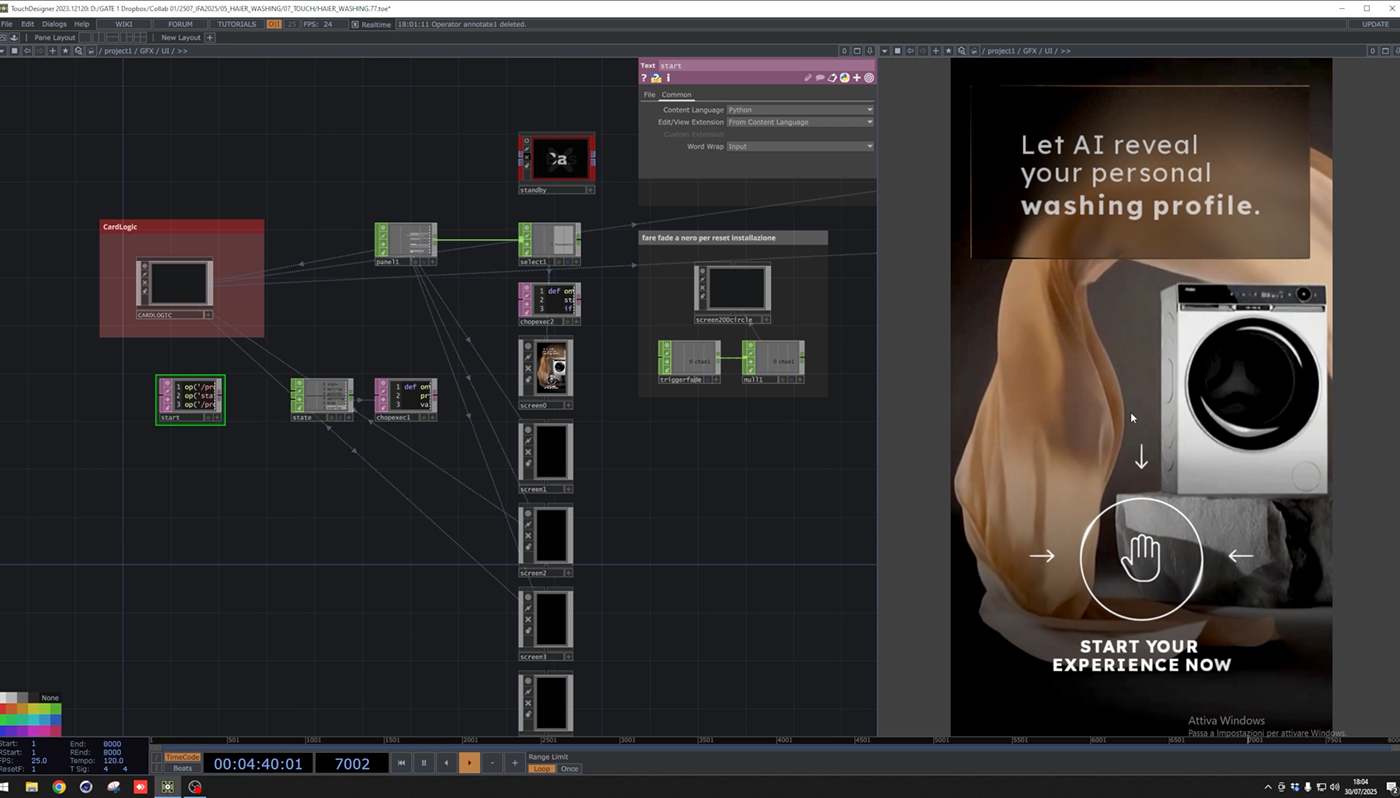Toggle the Realtime checkbox
The height and width of the screenshot is (798, 1400).
(x=355, y=24)
